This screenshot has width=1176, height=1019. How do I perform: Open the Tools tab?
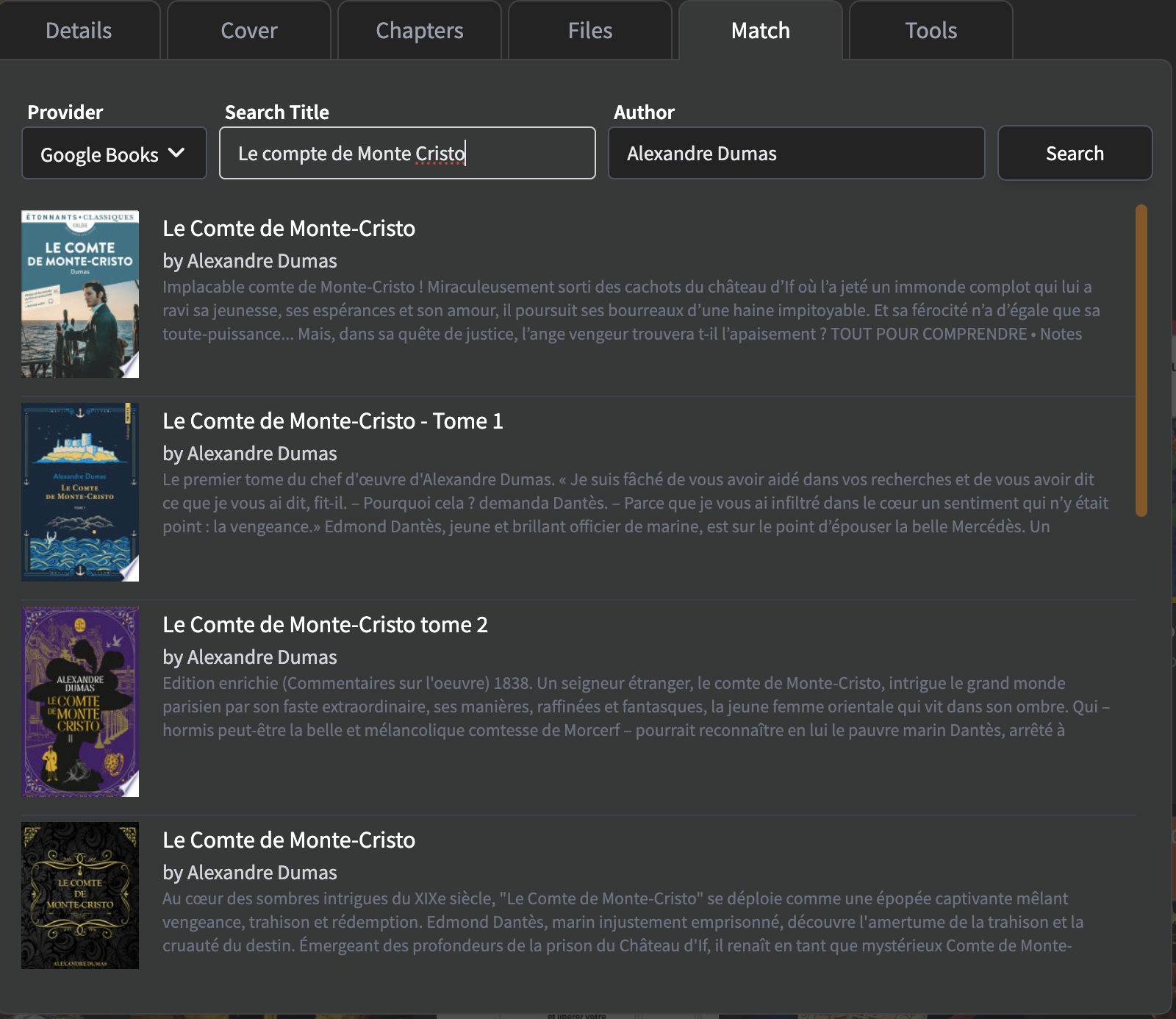click(931, 31)
